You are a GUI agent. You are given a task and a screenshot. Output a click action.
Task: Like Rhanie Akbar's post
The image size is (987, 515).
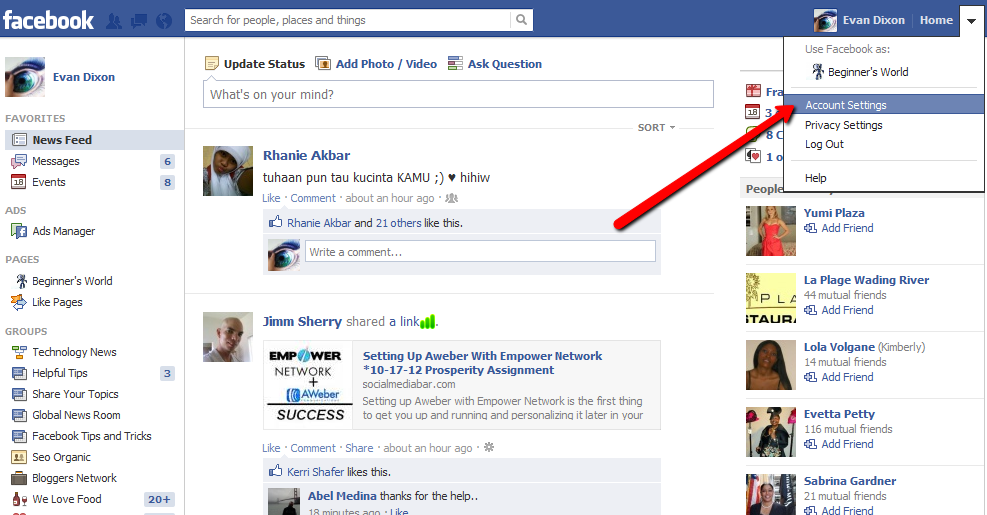pyautogui.click(x=271, y=198)
